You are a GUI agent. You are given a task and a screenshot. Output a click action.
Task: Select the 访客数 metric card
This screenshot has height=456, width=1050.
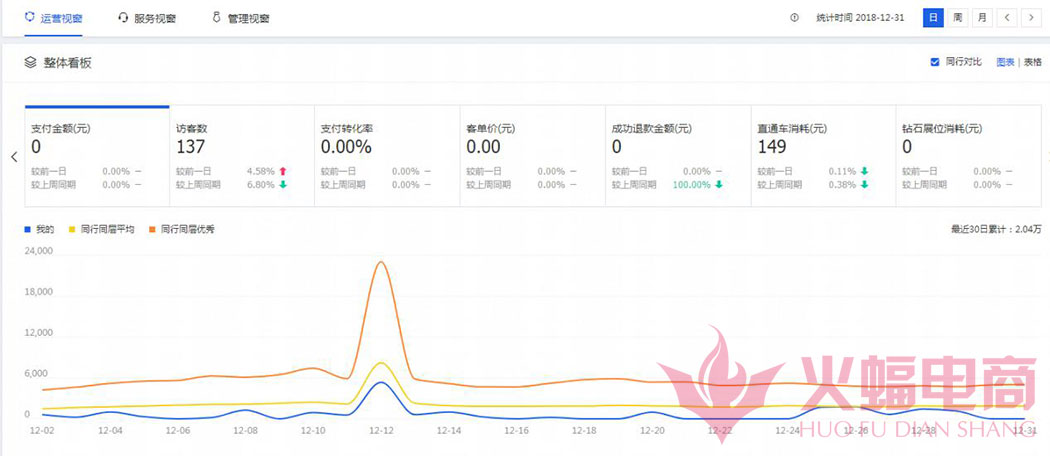[x=241, y=156]
